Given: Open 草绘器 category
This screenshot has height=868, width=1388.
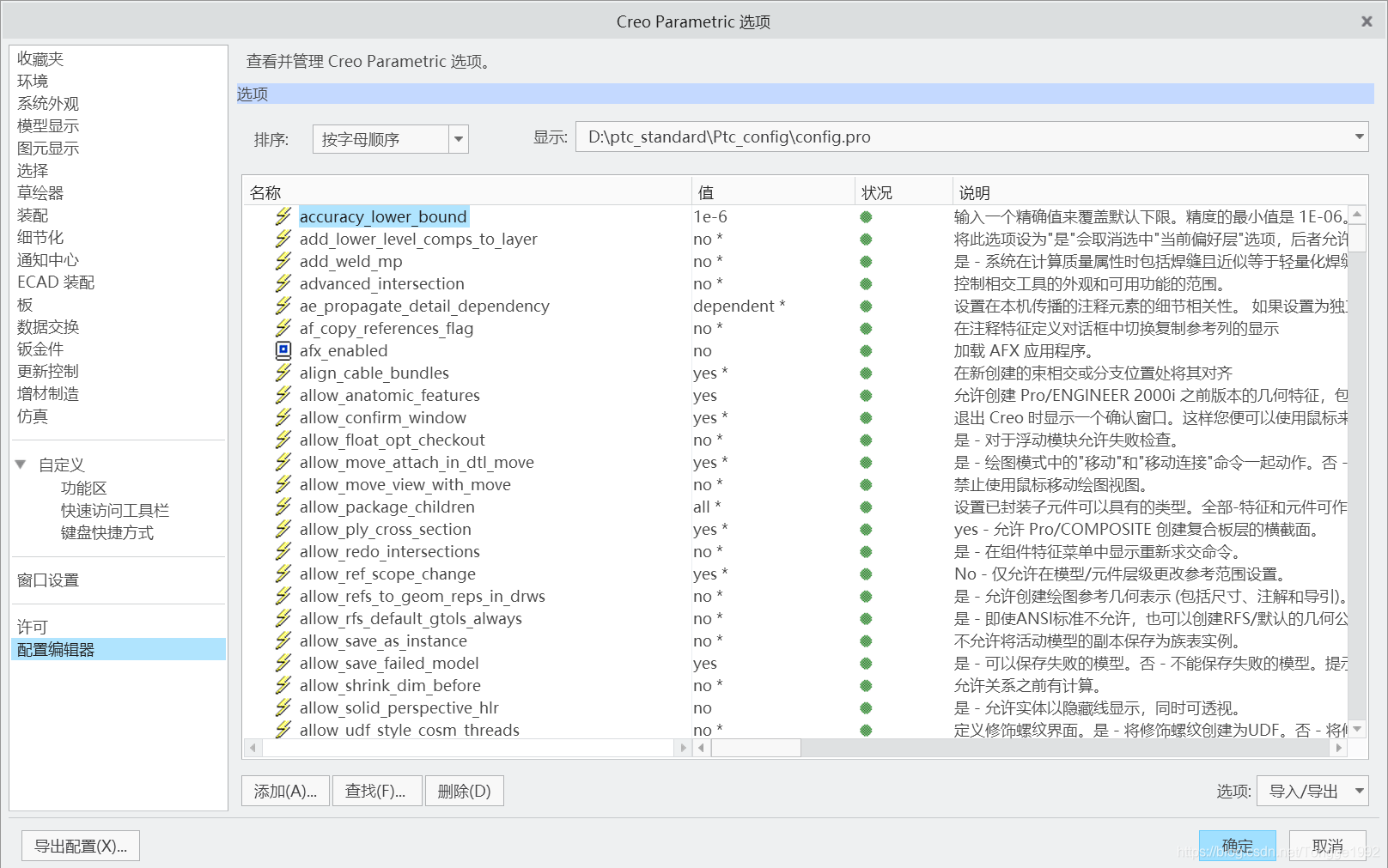Looking at the screenshot, I should coord(40,192).
